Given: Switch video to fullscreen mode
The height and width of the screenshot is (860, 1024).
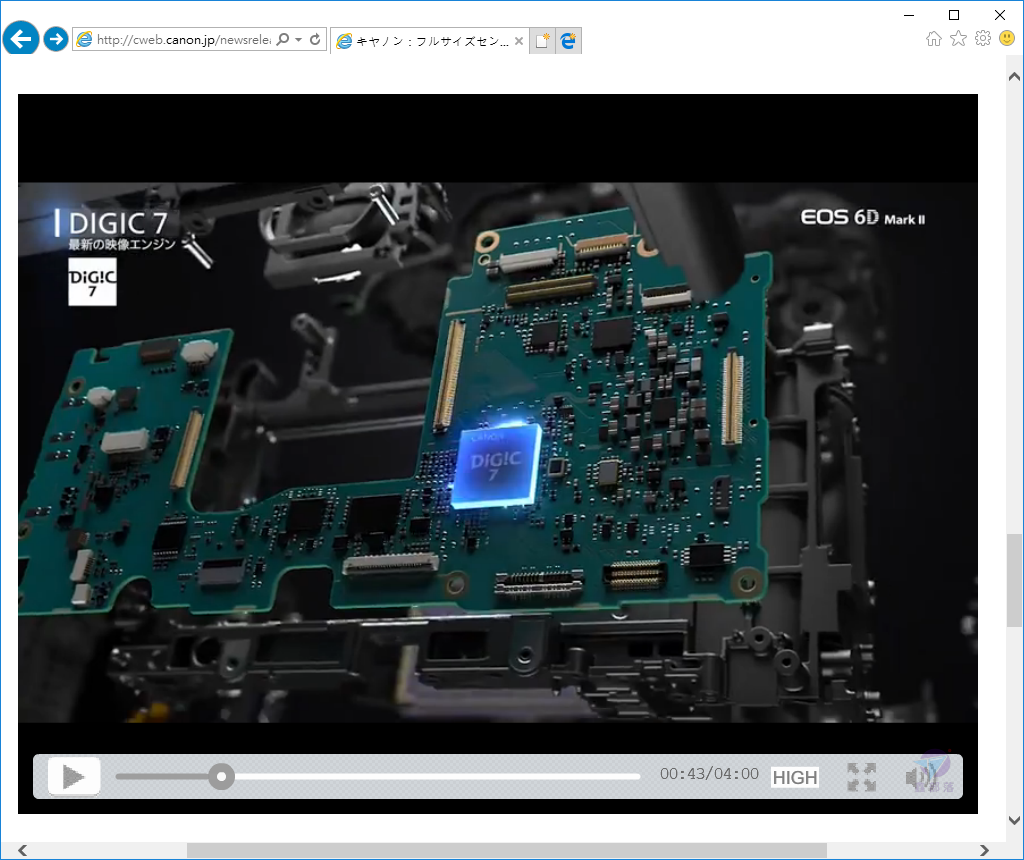Looking at the screenshot, I should point(861,777).
